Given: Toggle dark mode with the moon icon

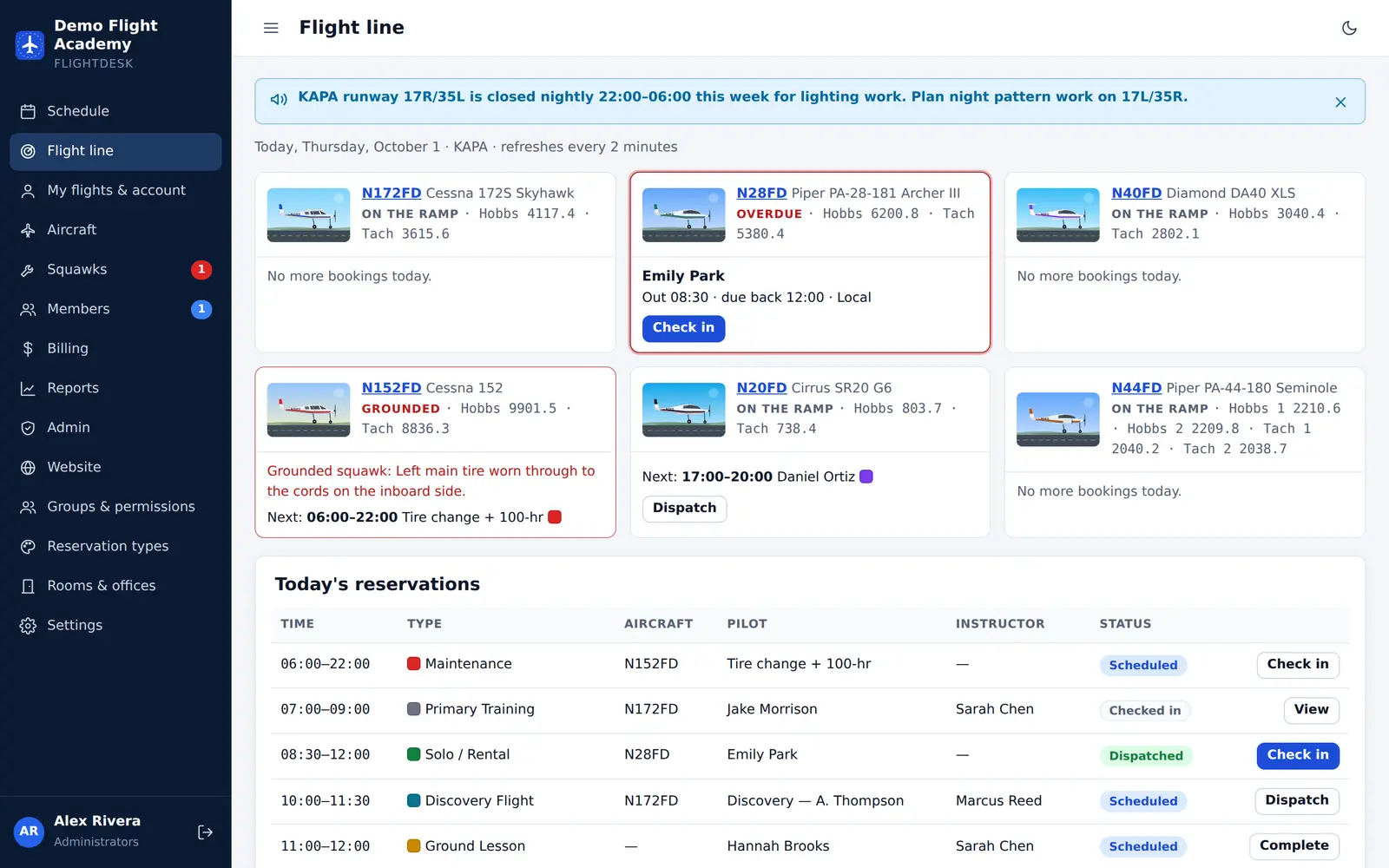Looking at the screenshot, I should [x=1349, y=28].
